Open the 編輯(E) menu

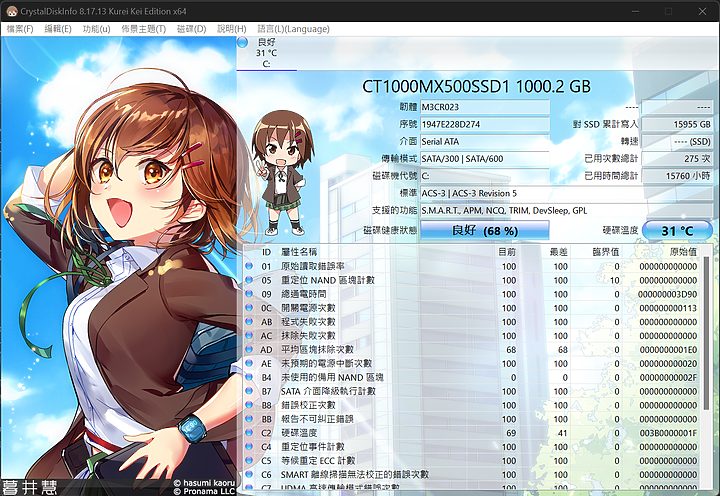(x=58, y=29)
